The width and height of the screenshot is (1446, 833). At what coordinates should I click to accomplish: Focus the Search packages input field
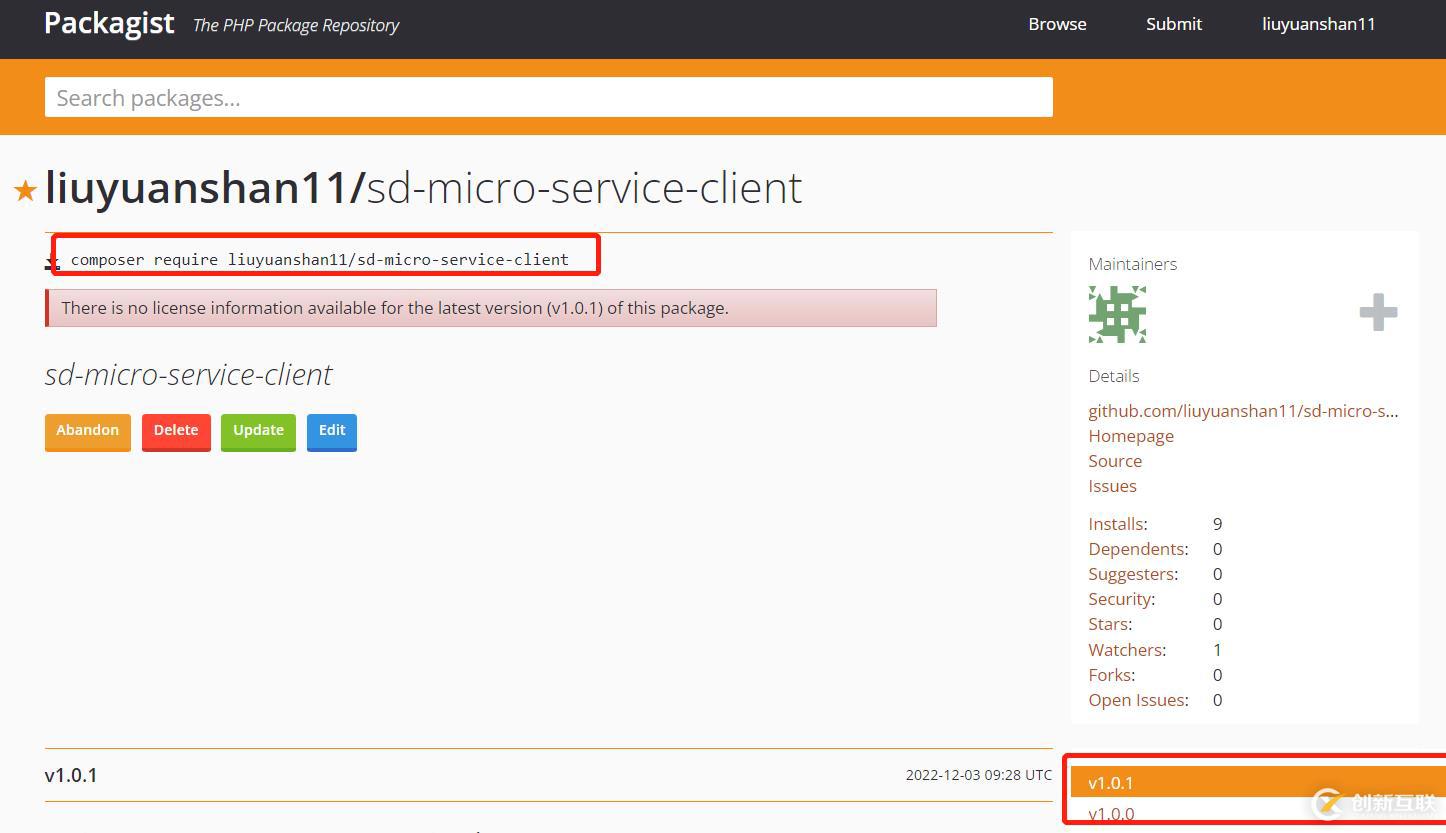(x=549, y=97)
